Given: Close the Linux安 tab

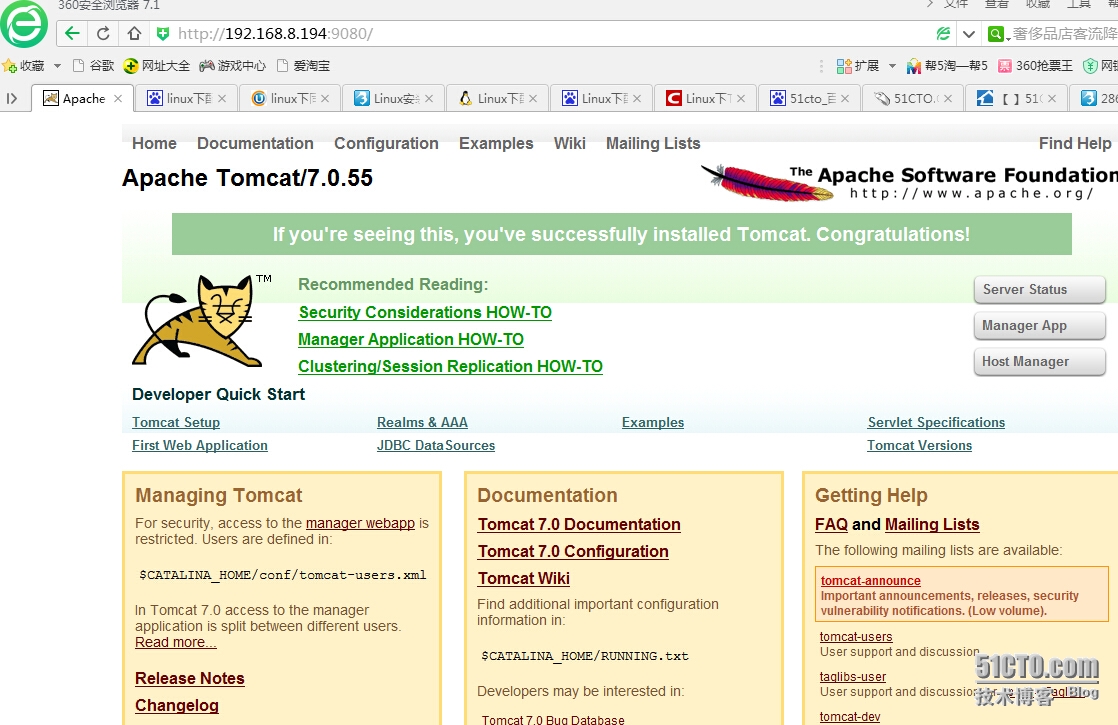Looking at the screenshot, I should (429, 98).
